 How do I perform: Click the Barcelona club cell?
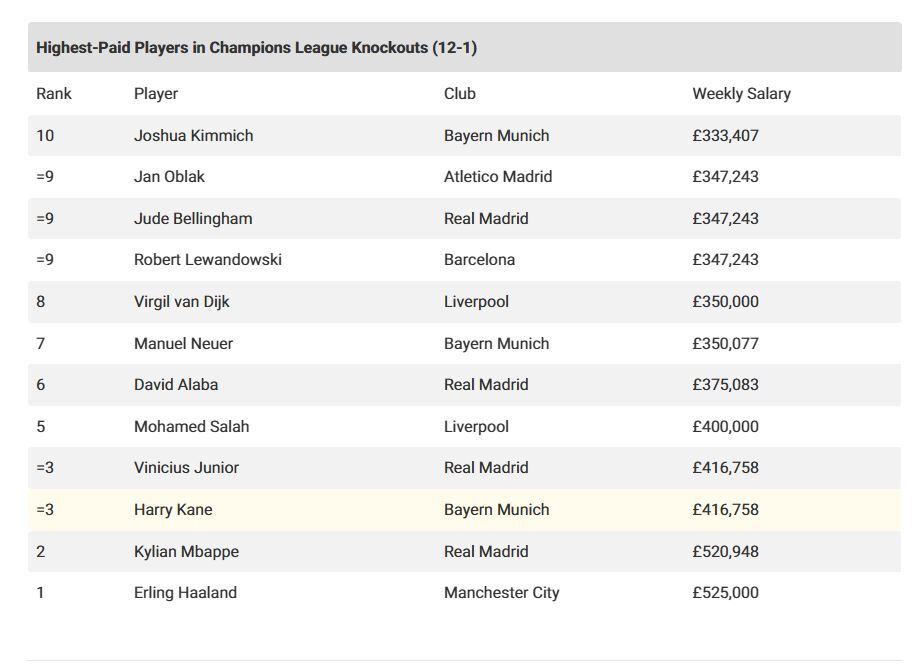479,260
